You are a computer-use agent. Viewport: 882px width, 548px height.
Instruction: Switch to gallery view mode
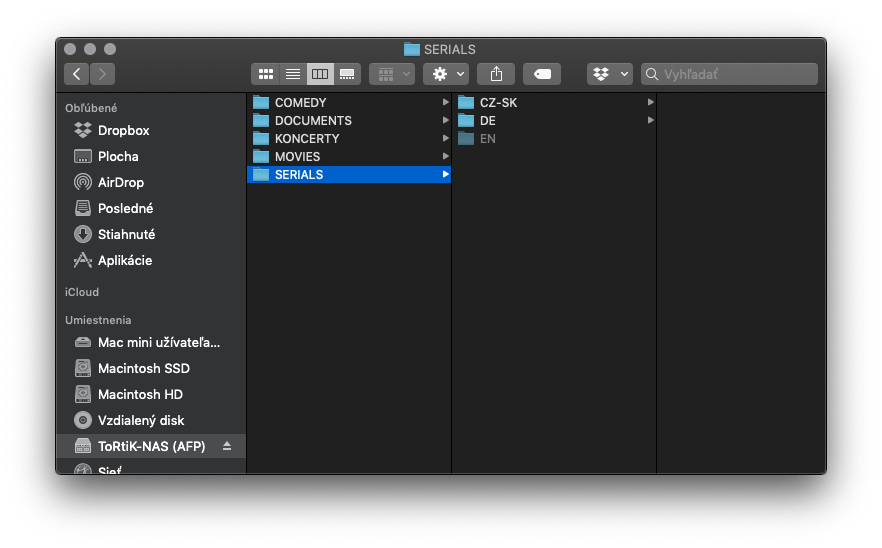click(x=347, y=74)
